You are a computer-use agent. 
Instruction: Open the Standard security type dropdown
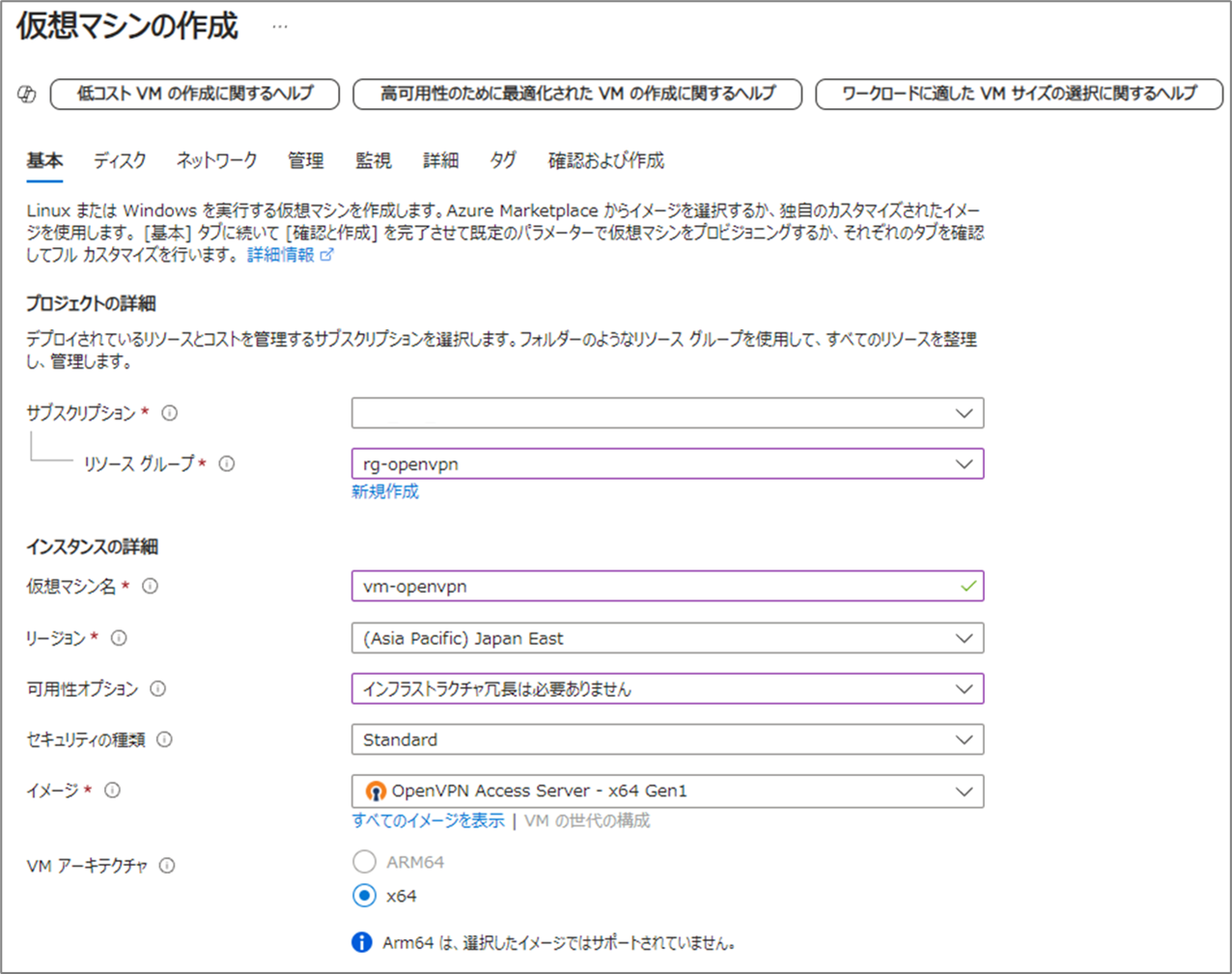[x=667, y=739]
